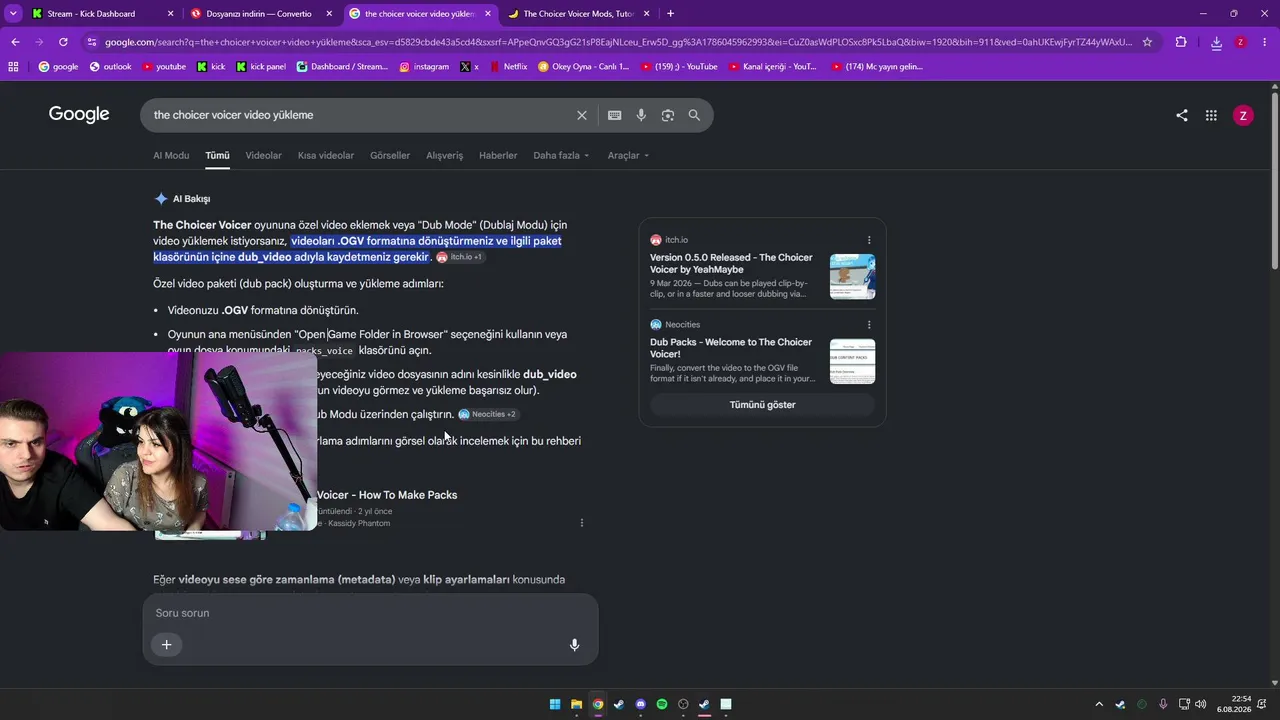1280x720 pixels.
Task: Expand the Daha fazla dropdown
Action: 561,156
